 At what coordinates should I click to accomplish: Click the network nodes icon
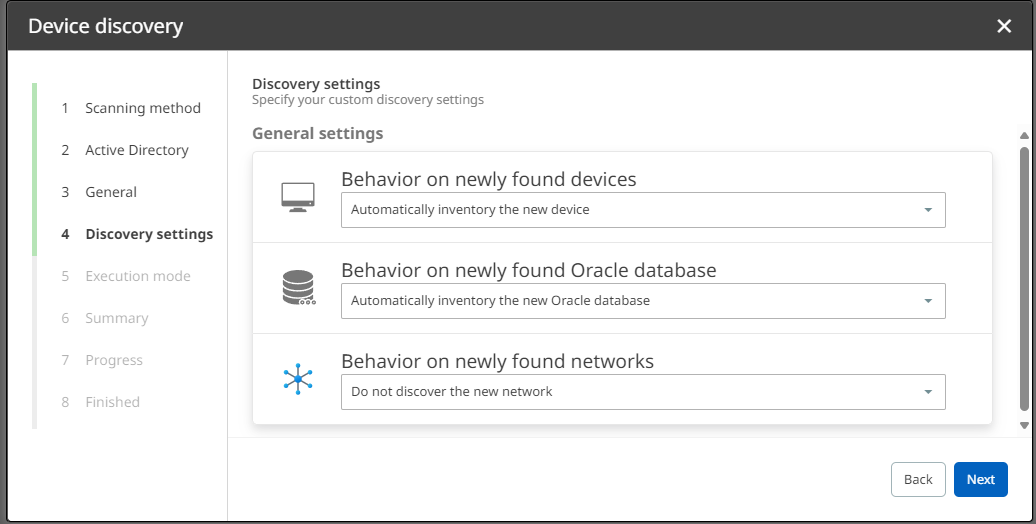[298, 379]
